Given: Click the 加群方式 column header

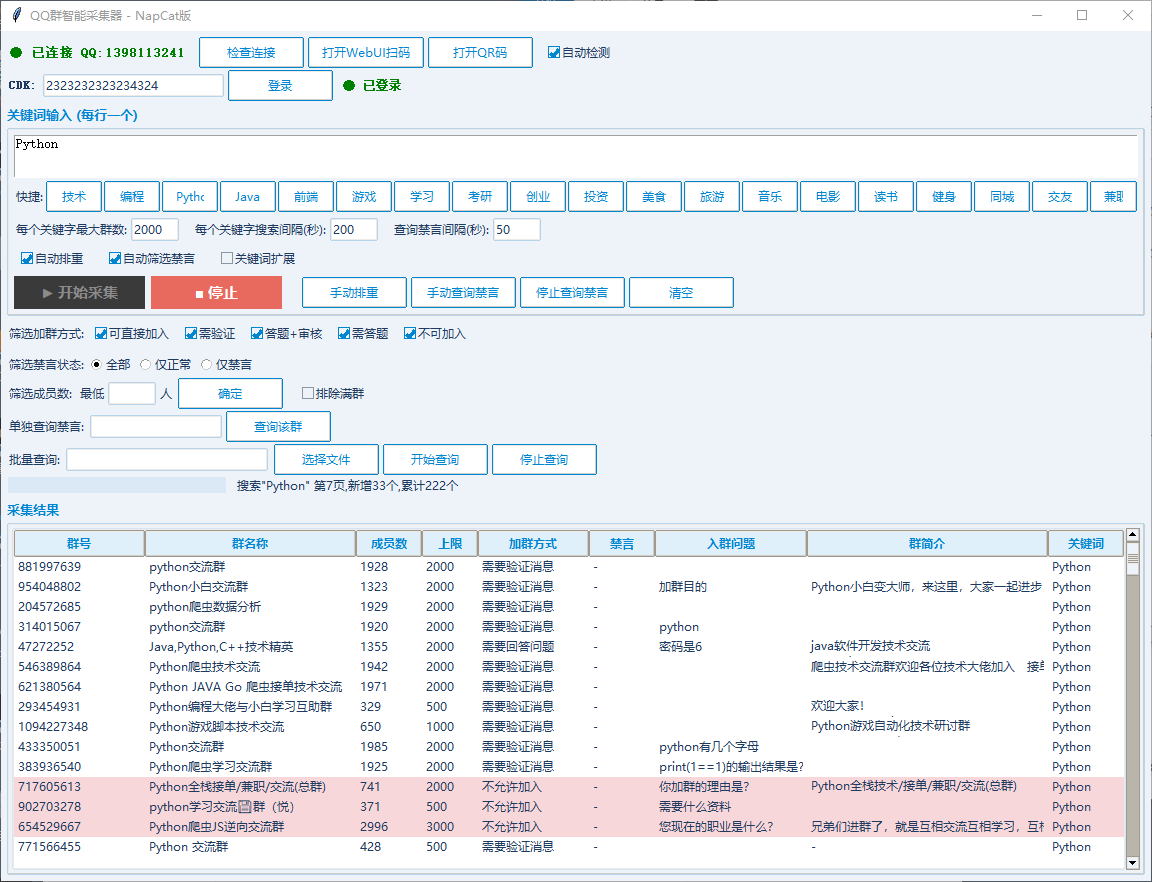Looking at the screenshot, I should click(x=533, y=544).
